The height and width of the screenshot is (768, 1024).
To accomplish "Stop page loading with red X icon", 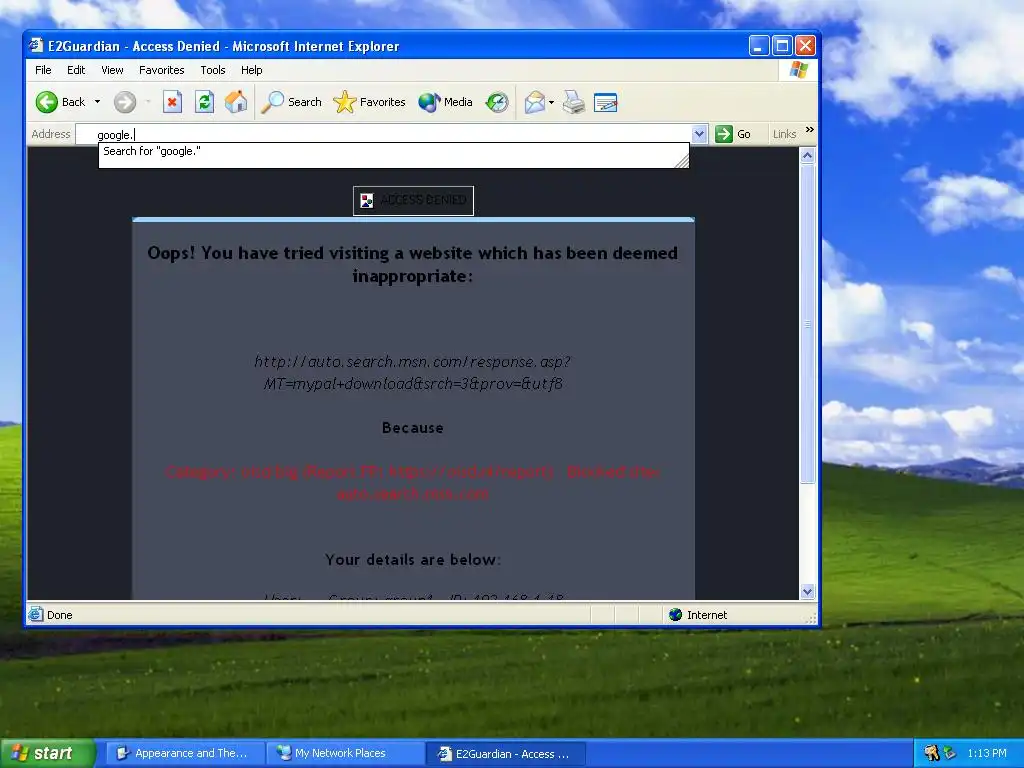I will pyautogui.click(x=172, y=102).
